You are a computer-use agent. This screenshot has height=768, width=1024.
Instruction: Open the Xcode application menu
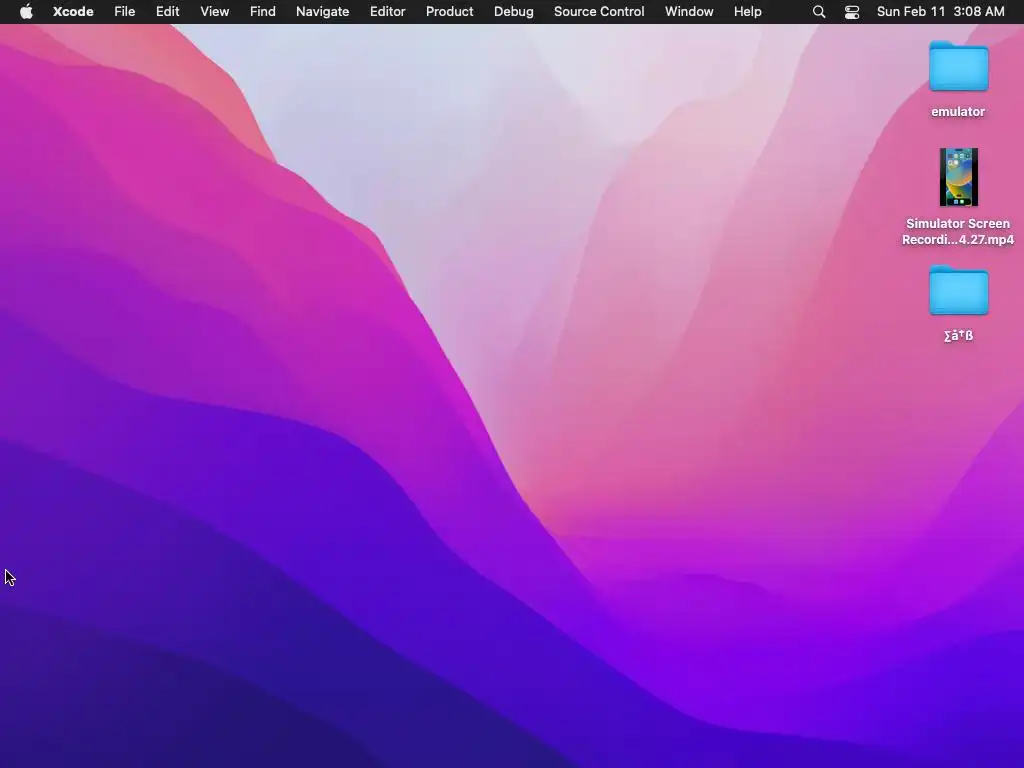[x=73, y=12]
